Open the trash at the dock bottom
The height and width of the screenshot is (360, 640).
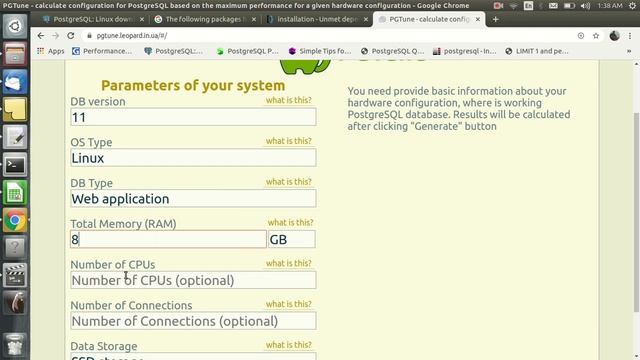15,345
